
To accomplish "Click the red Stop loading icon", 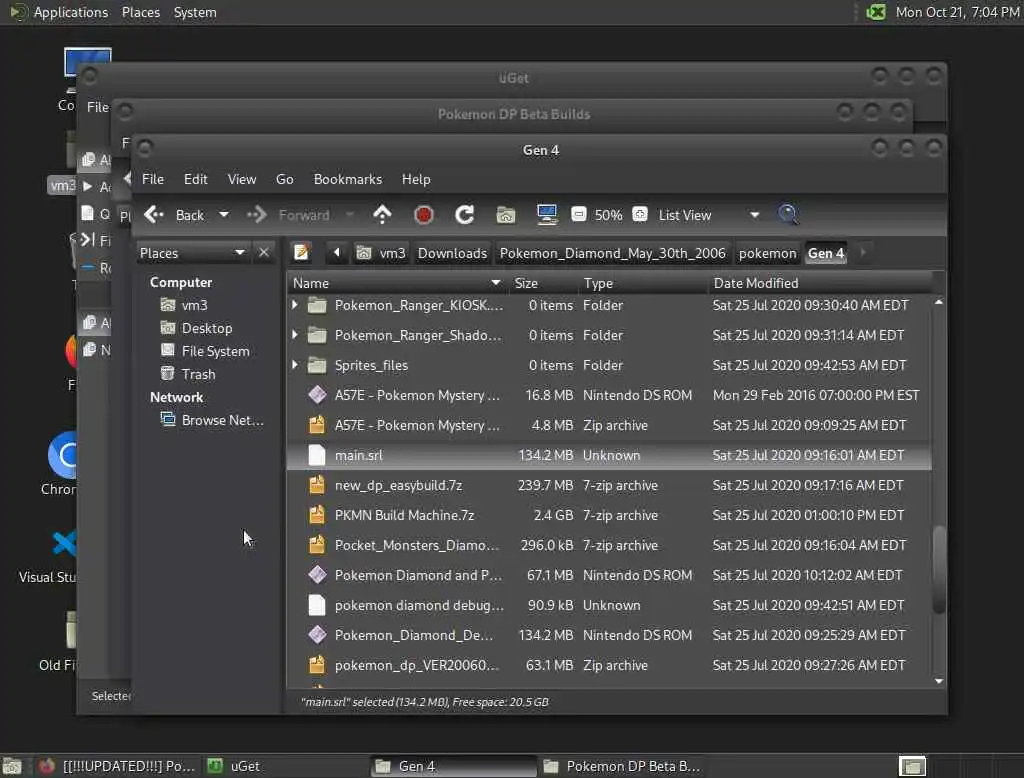I will 424,215.
